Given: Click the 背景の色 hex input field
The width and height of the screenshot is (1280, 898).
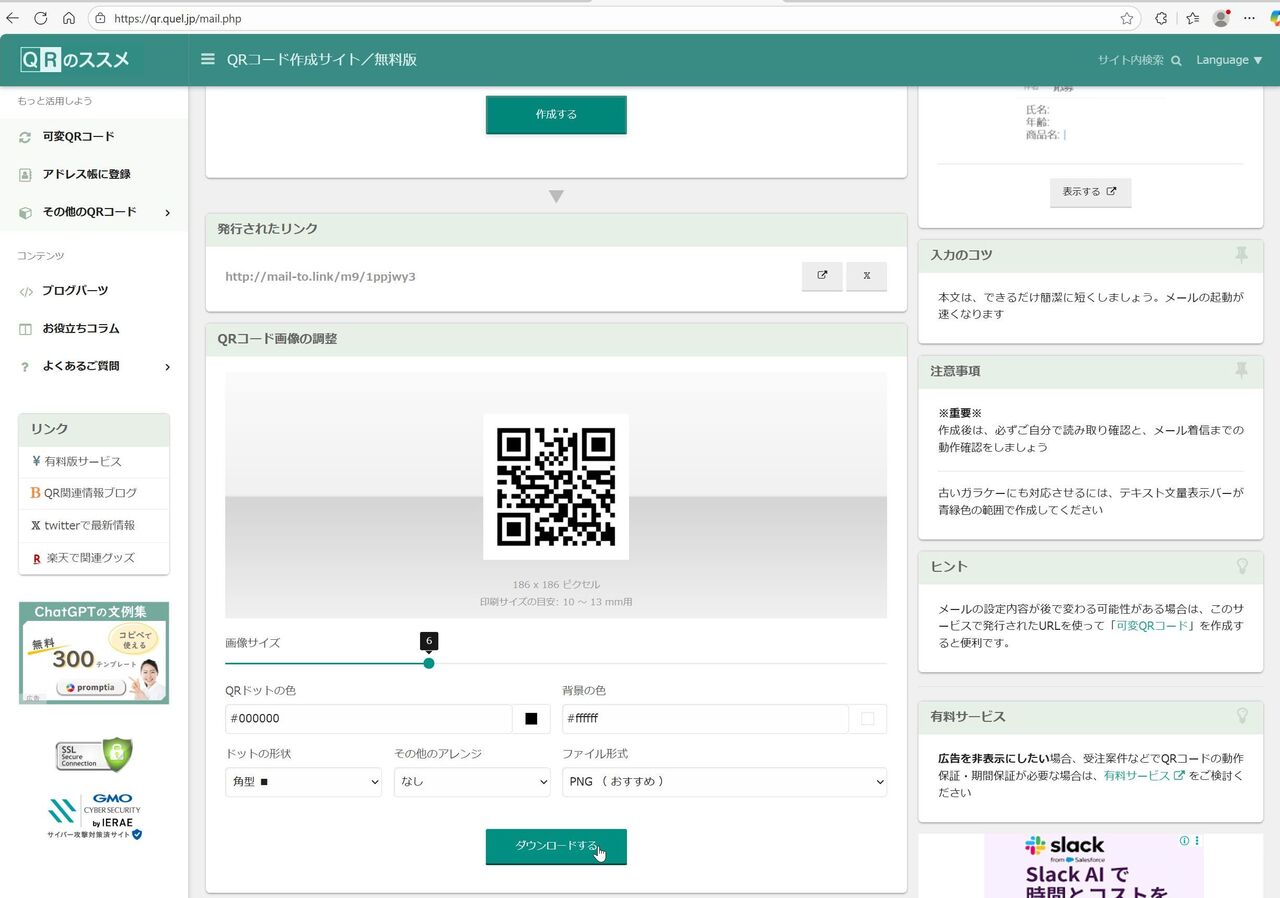Looking at the screenshot, I should [x=706, y=719].
